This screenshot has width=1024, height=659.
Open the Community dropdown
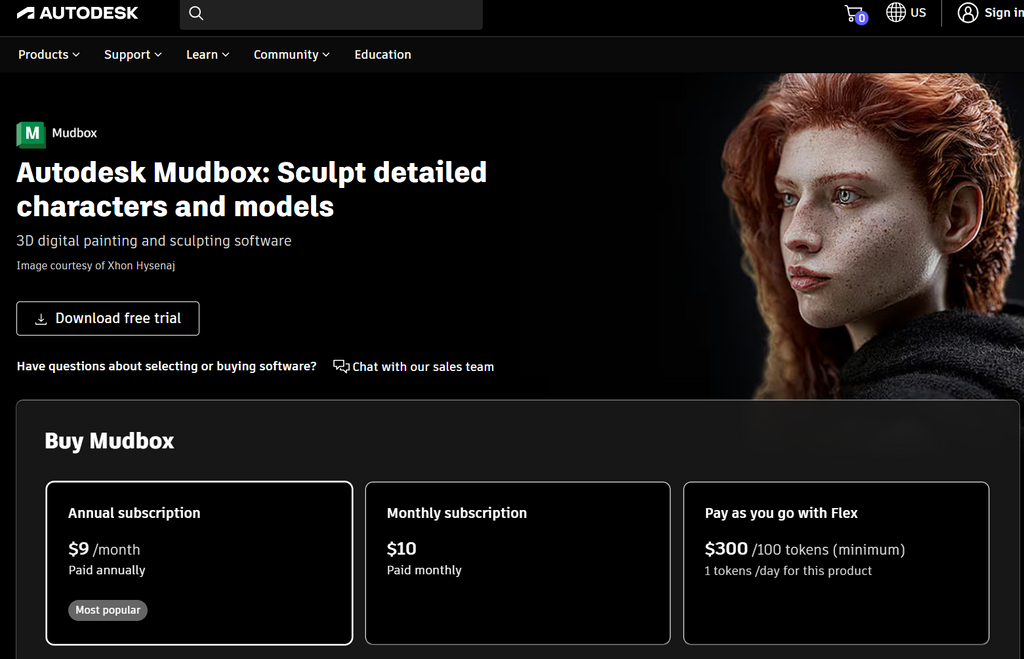point(291,54)
